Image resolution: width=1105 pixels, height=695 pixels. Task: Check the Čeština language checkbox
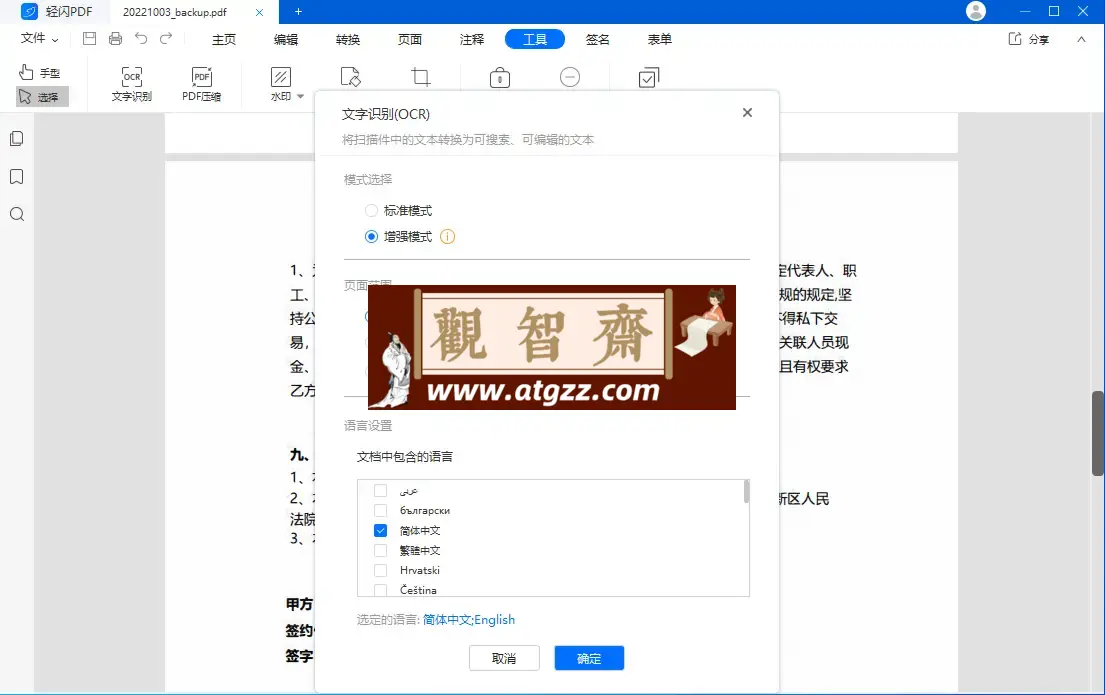pos(381,590)
